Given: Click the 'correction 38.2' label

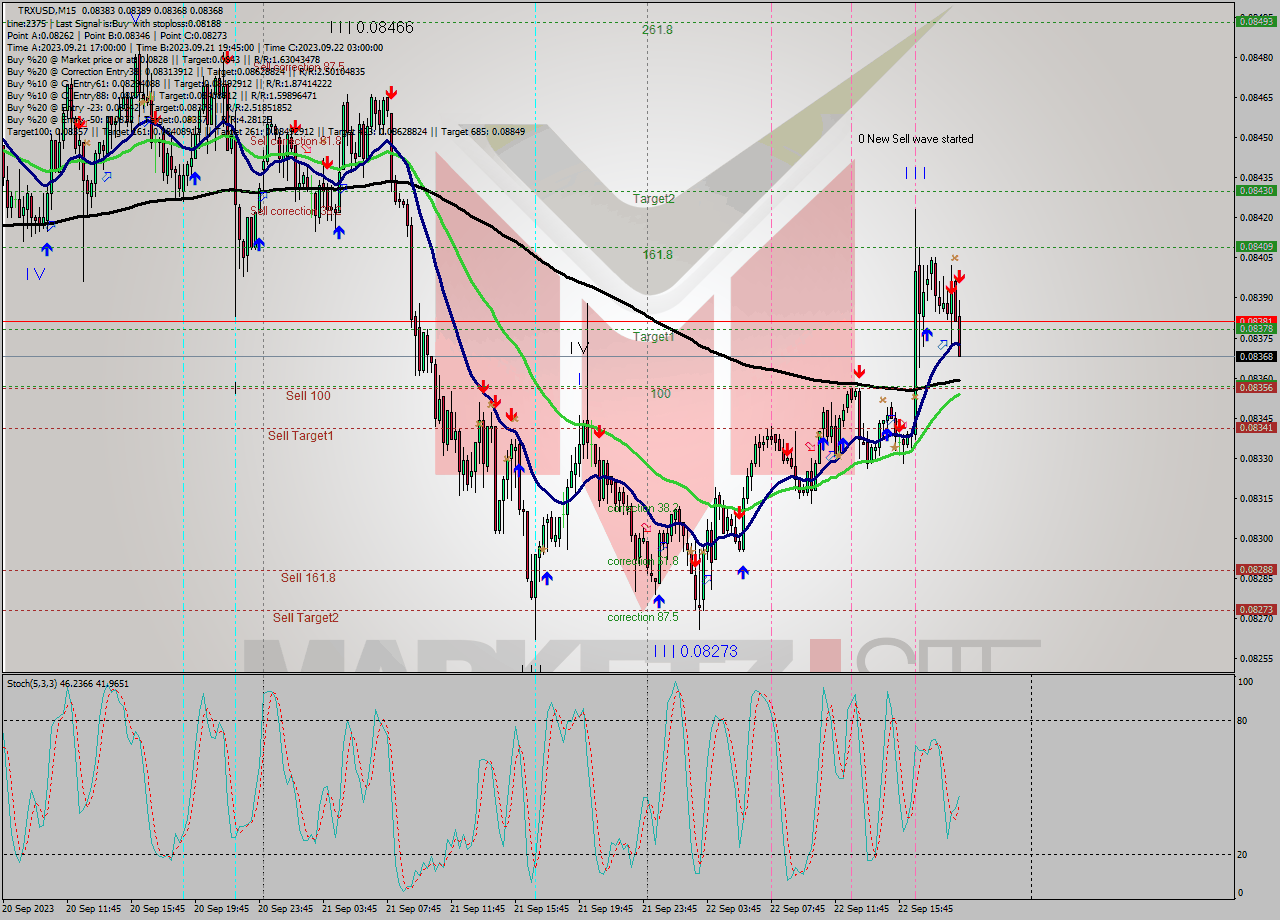Looking at the screenshot, I should 643,508.
